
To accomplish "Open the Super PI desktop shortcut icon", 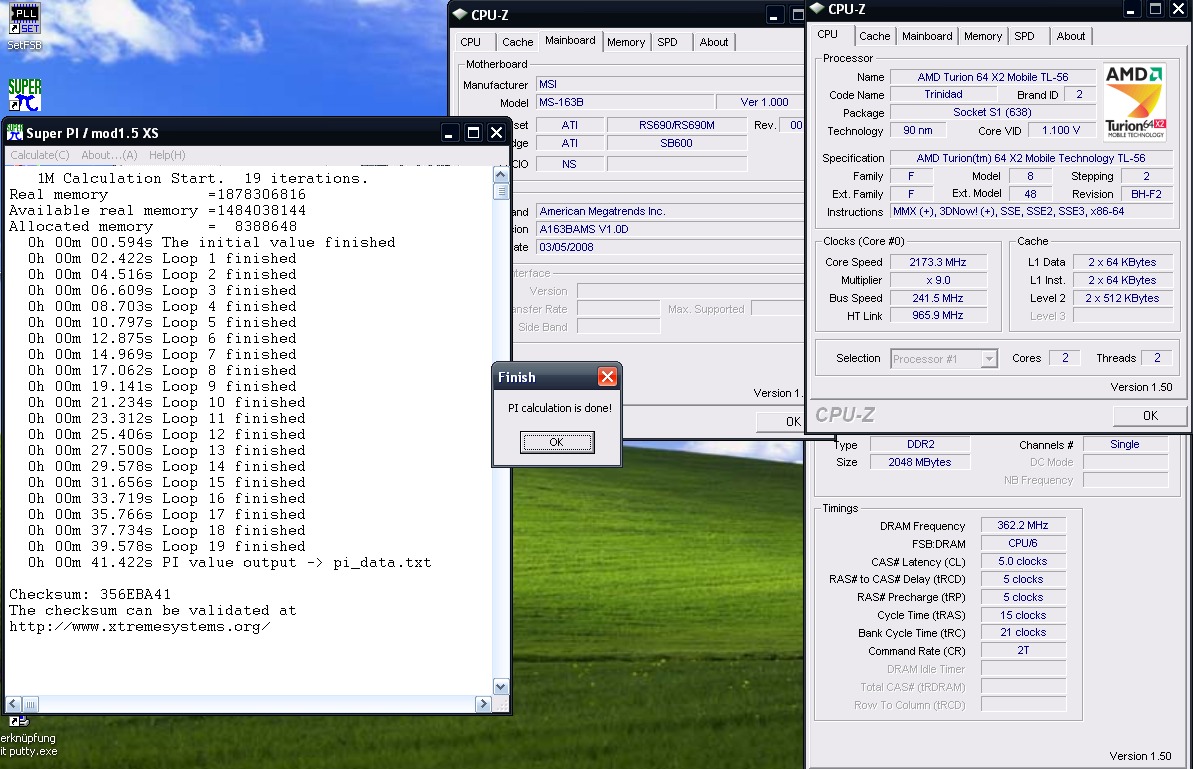I will [24, 94].
